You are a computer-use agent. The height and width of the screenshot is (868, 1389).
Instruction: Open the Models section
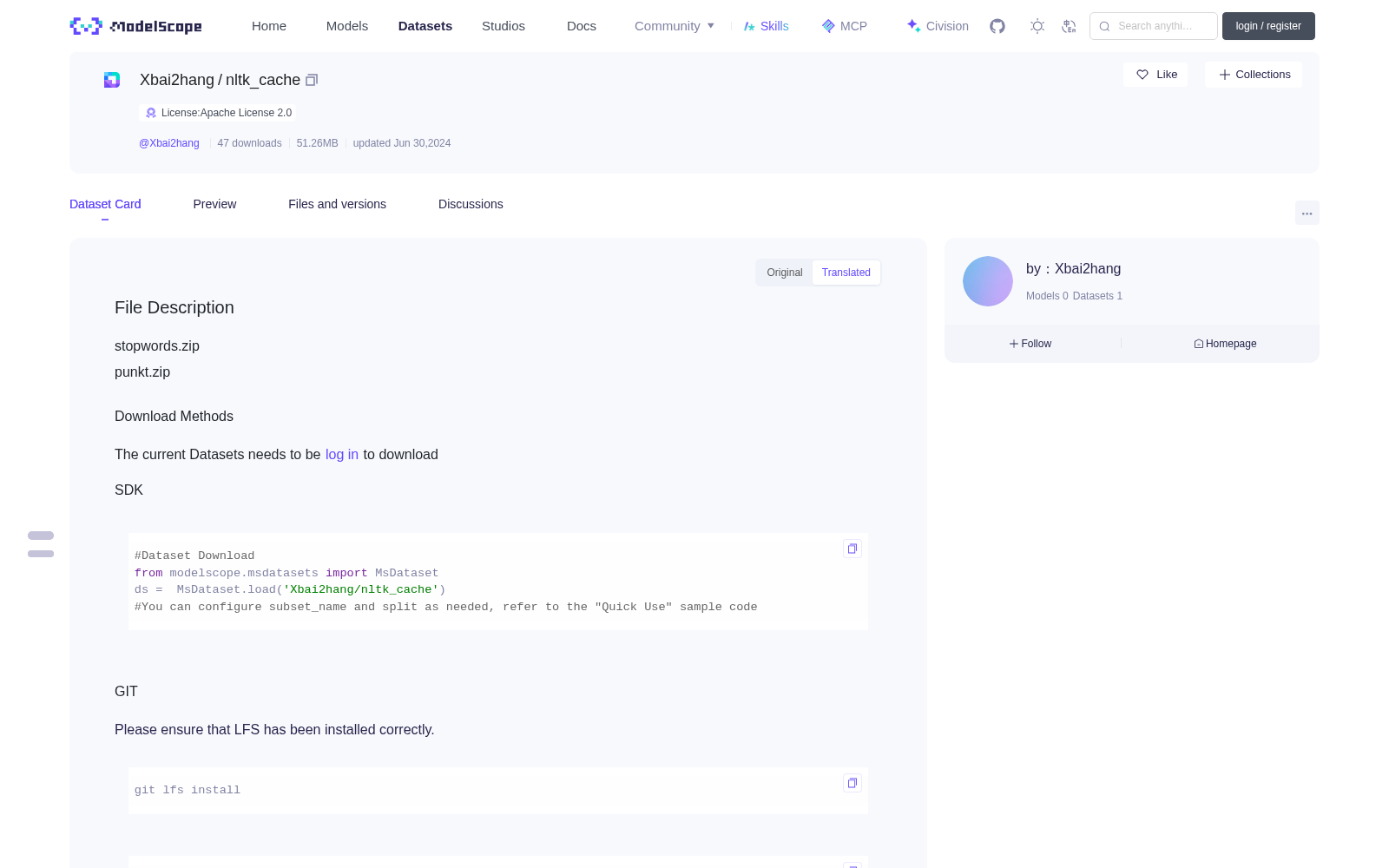[x=347, y=26]
